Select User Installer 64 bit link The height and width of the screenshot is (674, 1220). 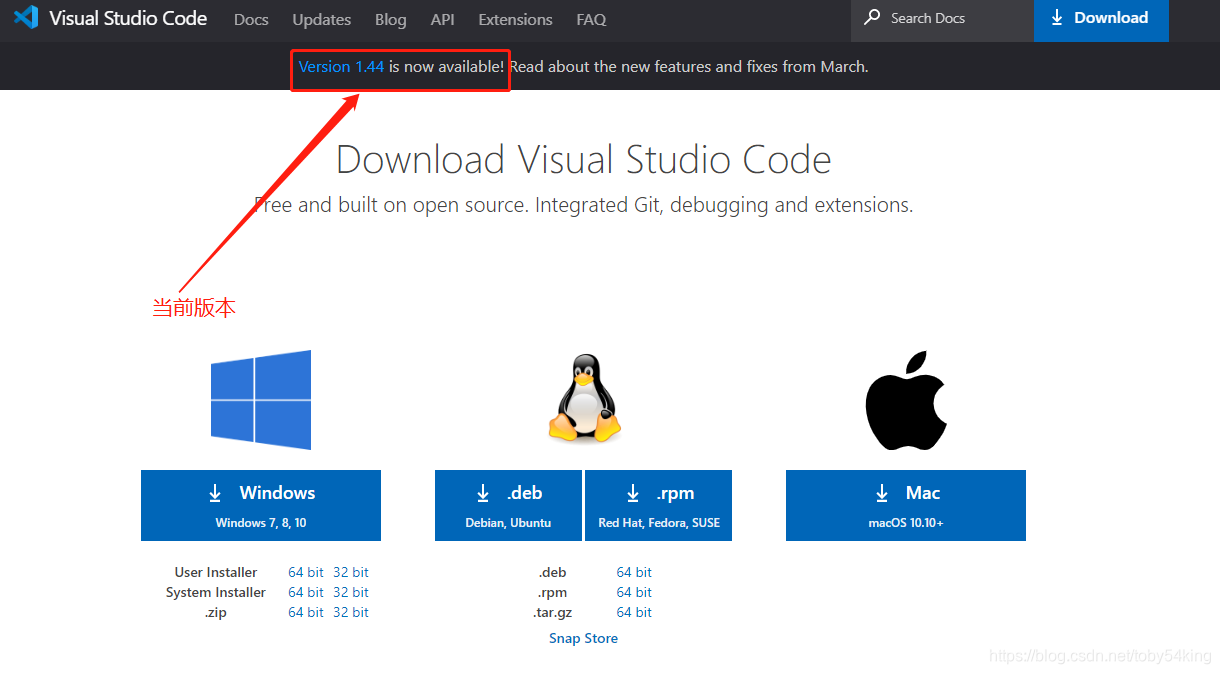tap(306, 572)
